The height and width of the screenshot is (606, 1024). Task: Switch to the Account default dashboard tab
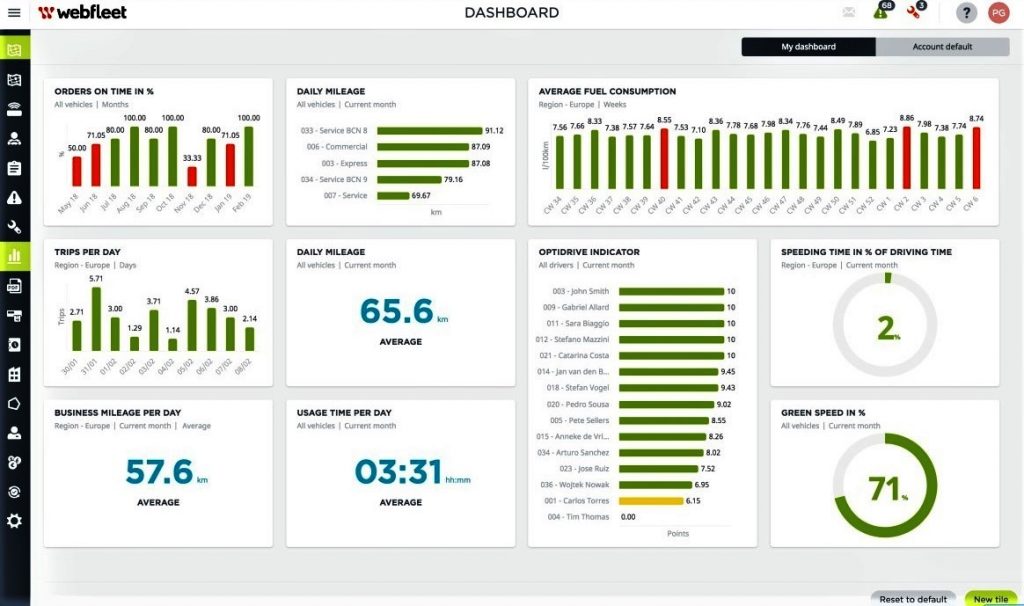tap(941, 46)
